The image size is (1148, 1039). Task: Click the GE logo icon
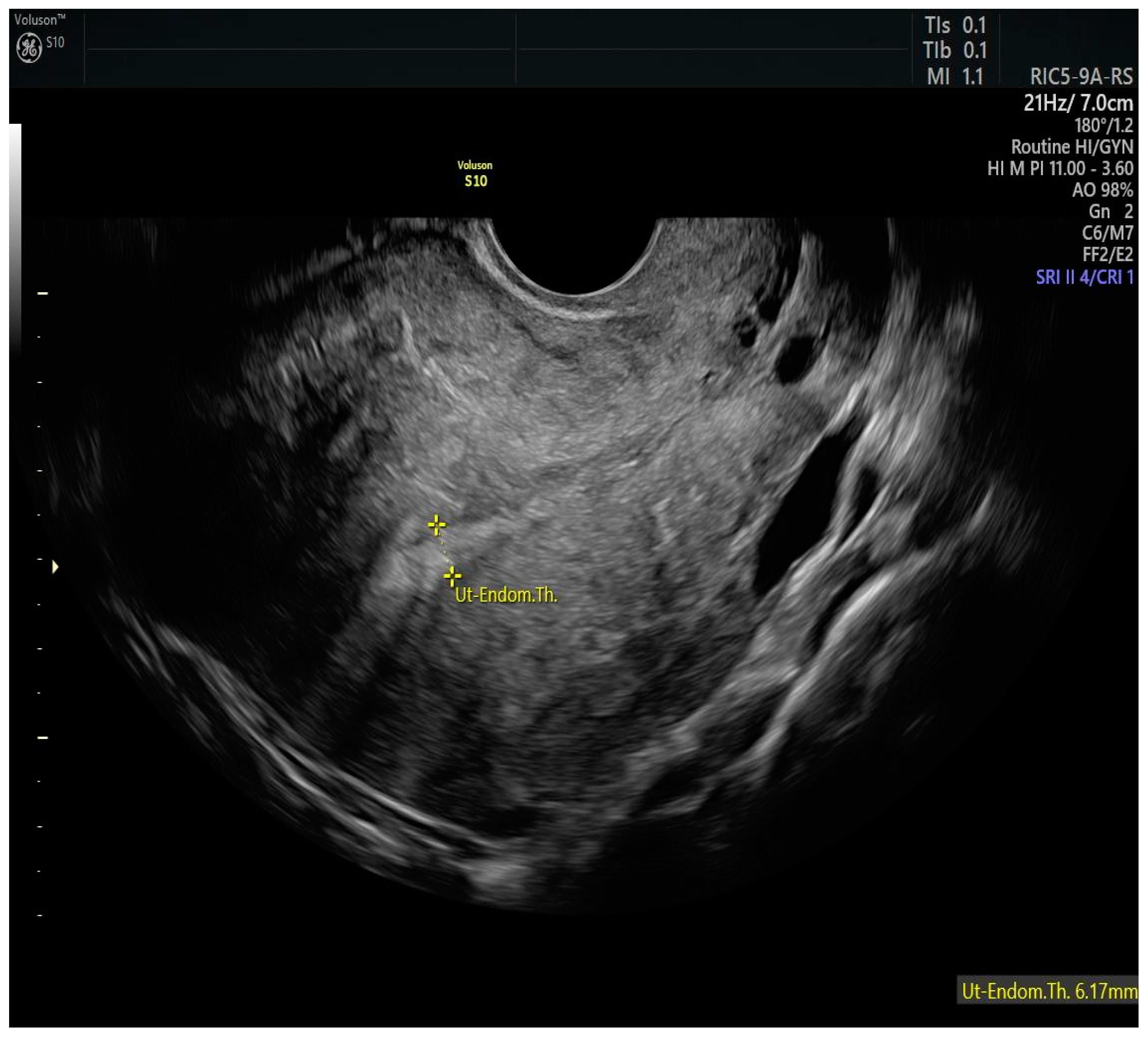click(28, 47)
